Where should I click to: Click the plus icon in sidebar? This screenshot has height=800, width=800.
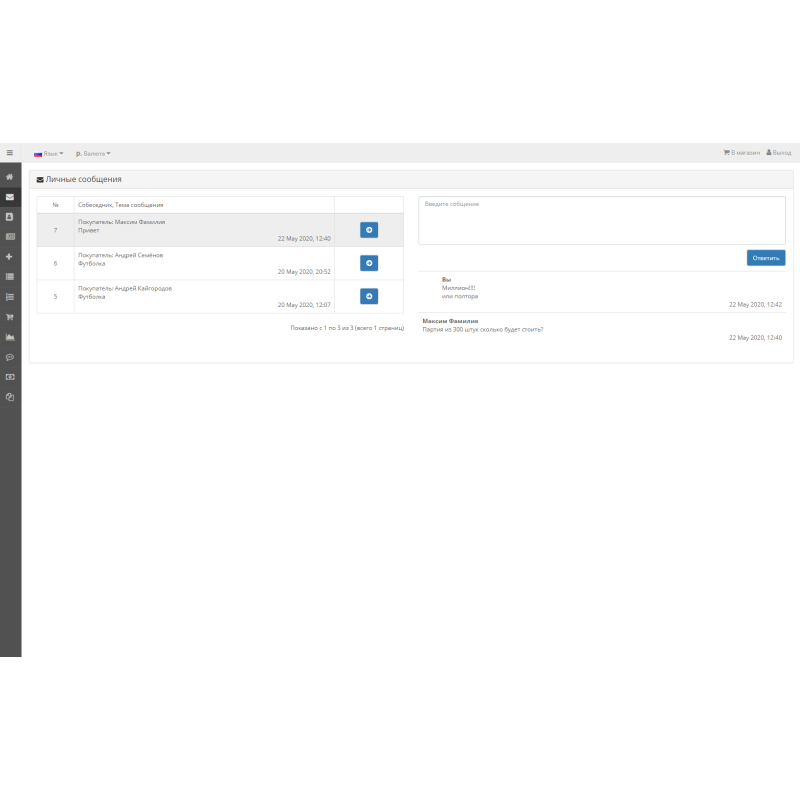(x=10, y=256)
